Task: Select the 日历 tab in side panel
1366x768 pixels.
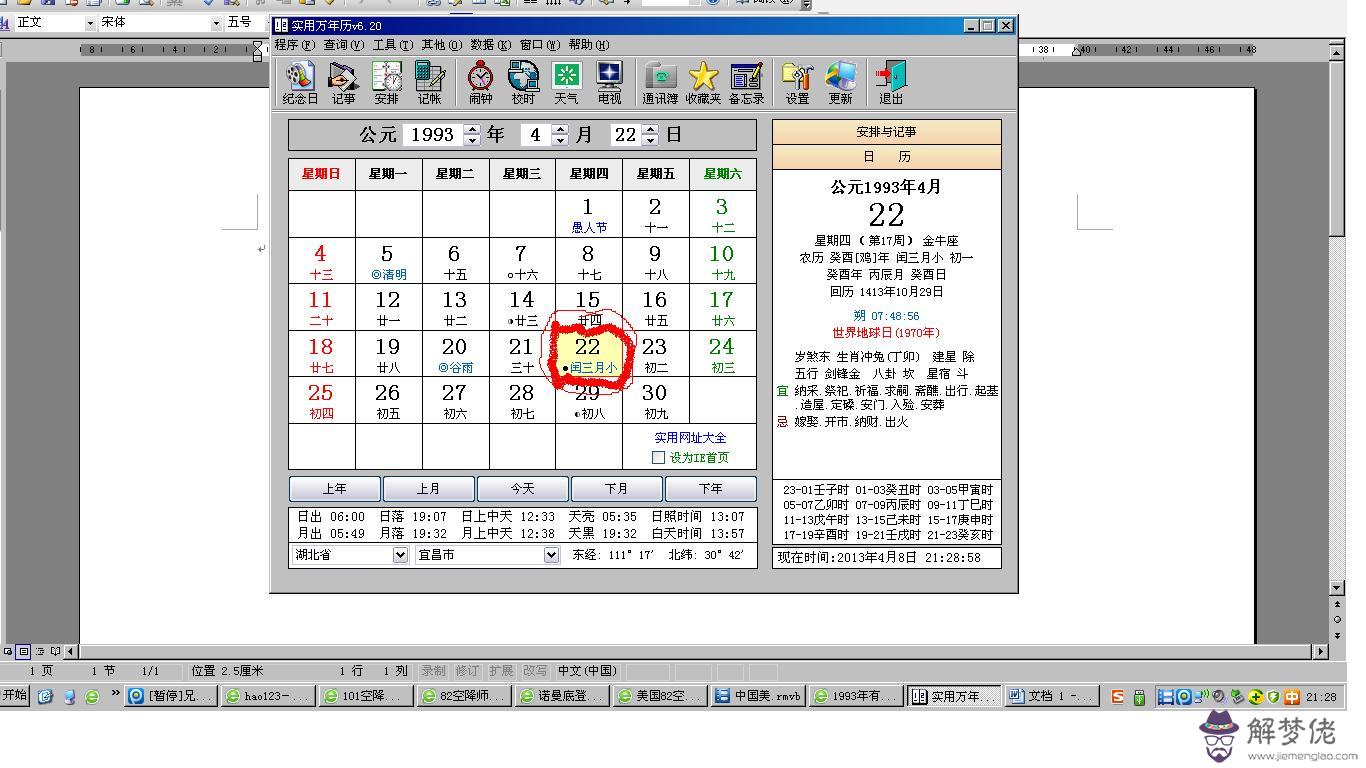Action: (x=886, y=157)
